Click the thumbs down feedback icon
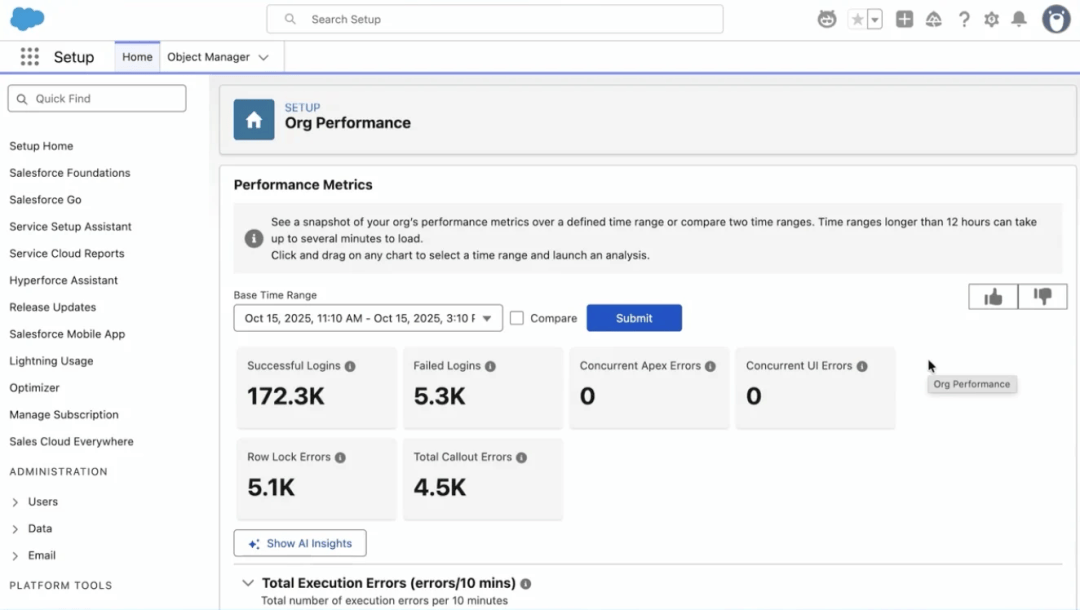This screenshot has width=1080, height=610. tap(1043, 296)
